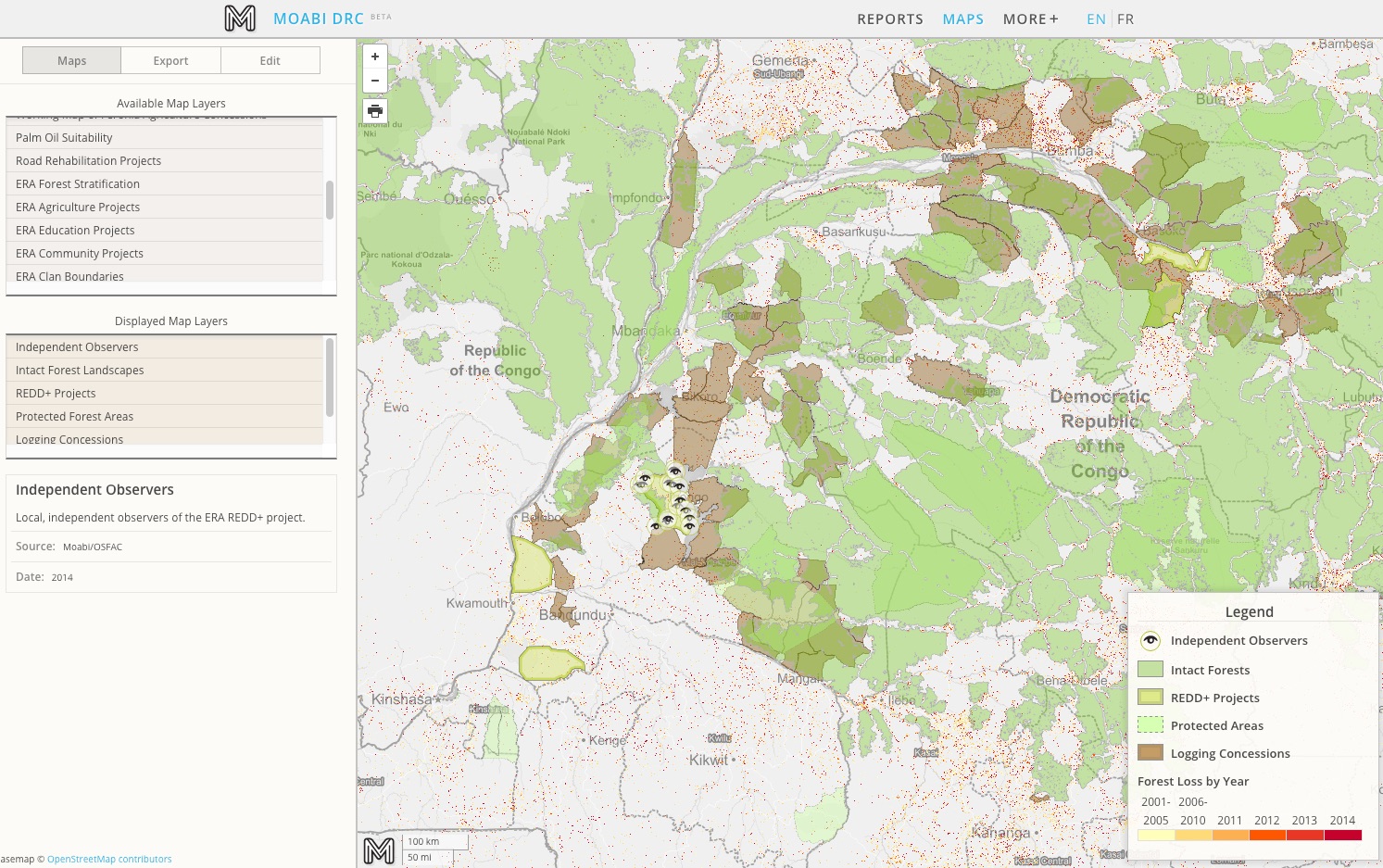Open the OpenStreetMap contributors link
The width and height of the screenshot is (1383, 868).
point(109,860)
